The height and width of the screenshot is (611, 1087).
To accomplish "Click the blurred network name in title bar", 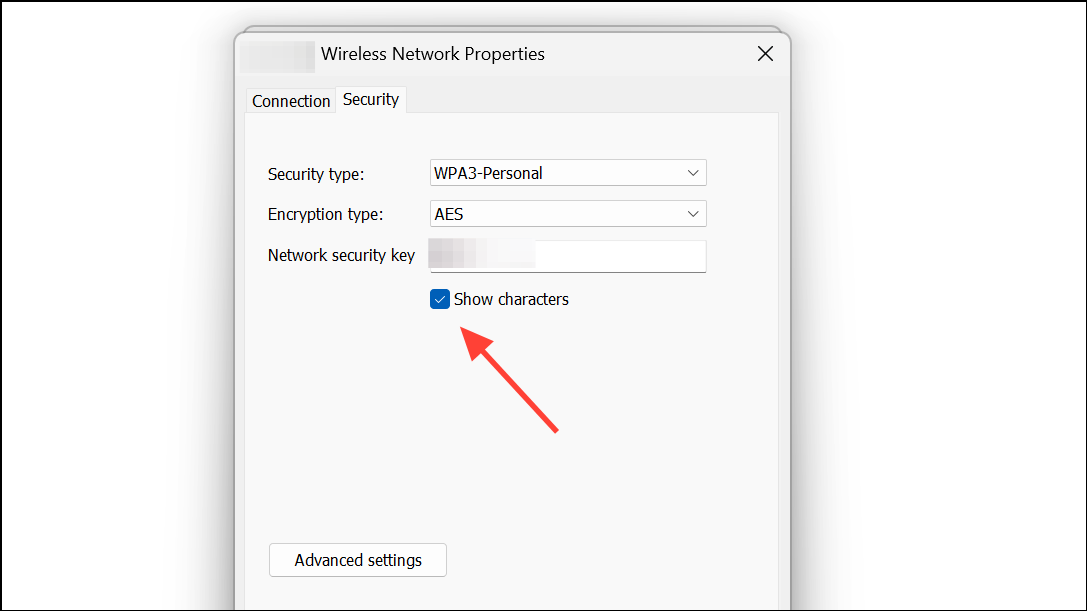I will pyautogui.click(x=277, y=57).
